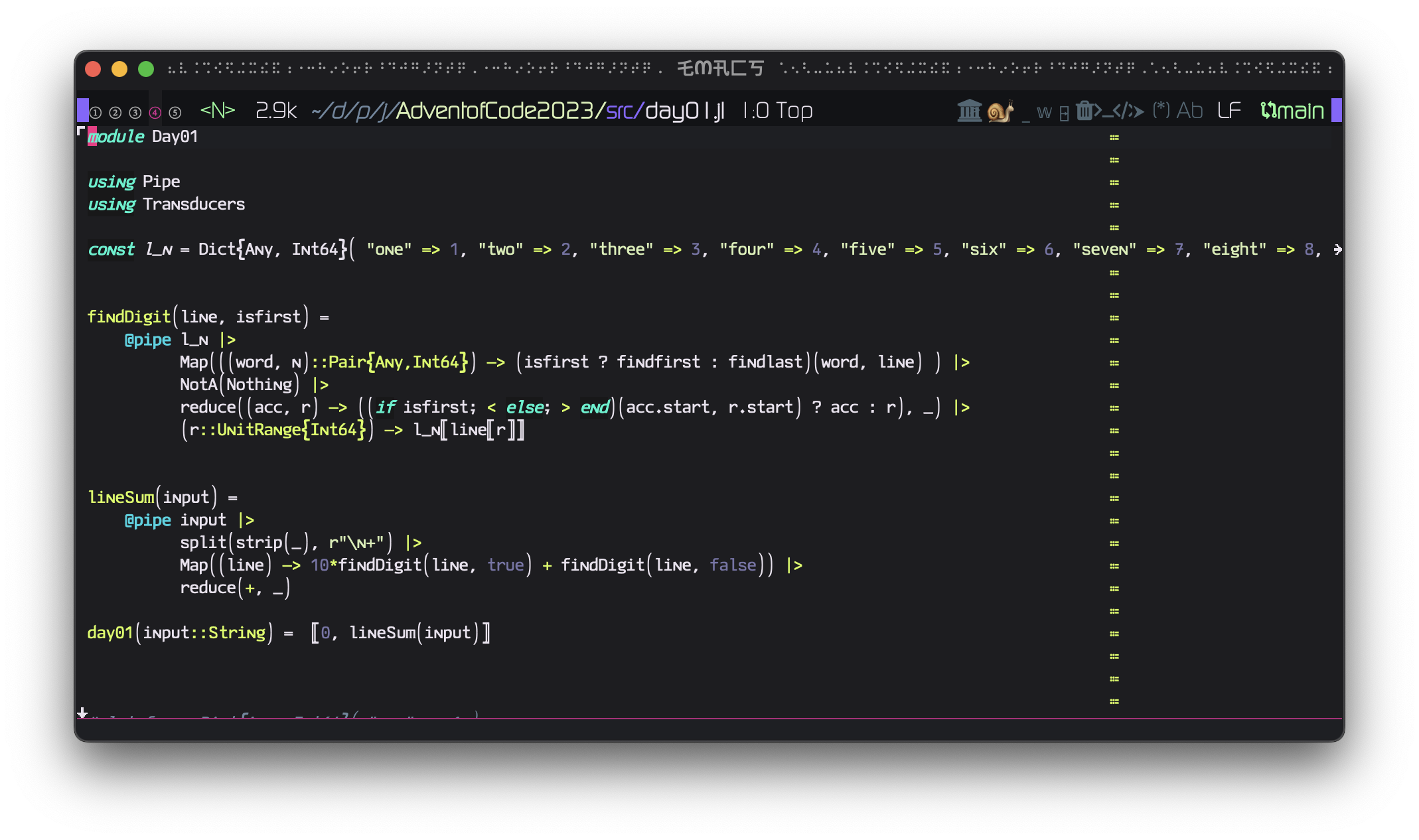Click the bank building icon in modeline
Screen dimensions: 1419x840
(969, 110)
